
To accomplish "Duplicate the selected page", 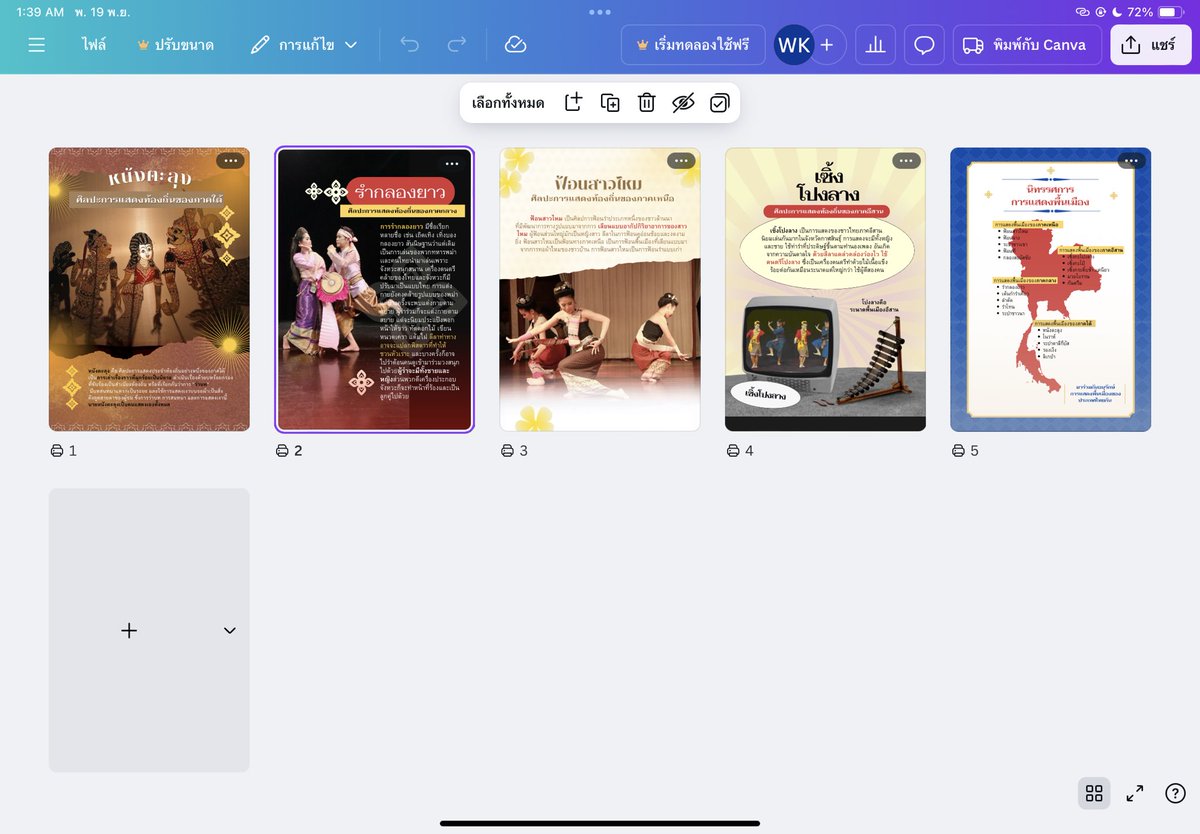I will pos(610,102).
